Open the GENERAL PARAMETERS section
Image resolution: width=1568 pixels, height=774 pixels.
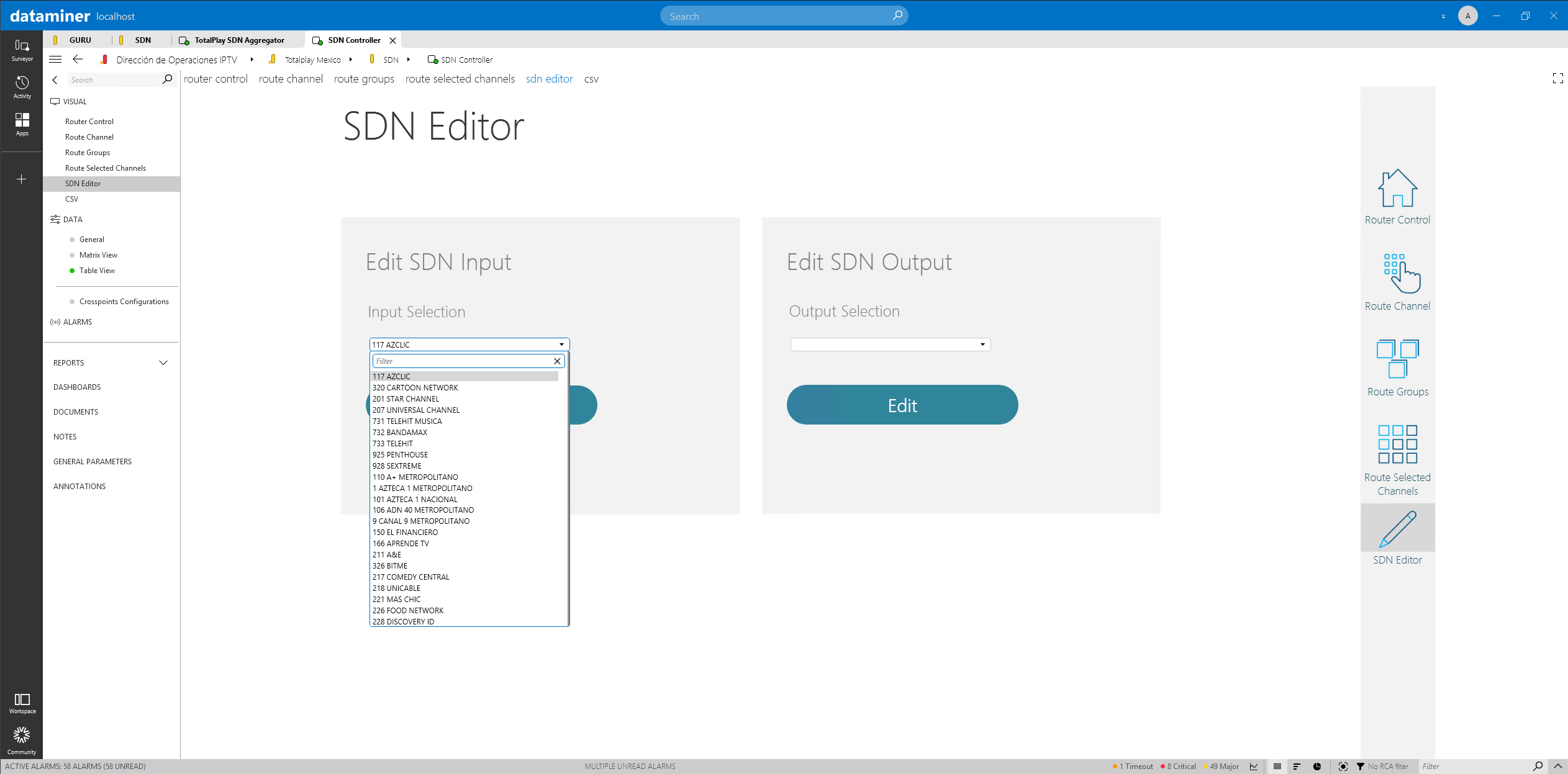click(93, 462)
